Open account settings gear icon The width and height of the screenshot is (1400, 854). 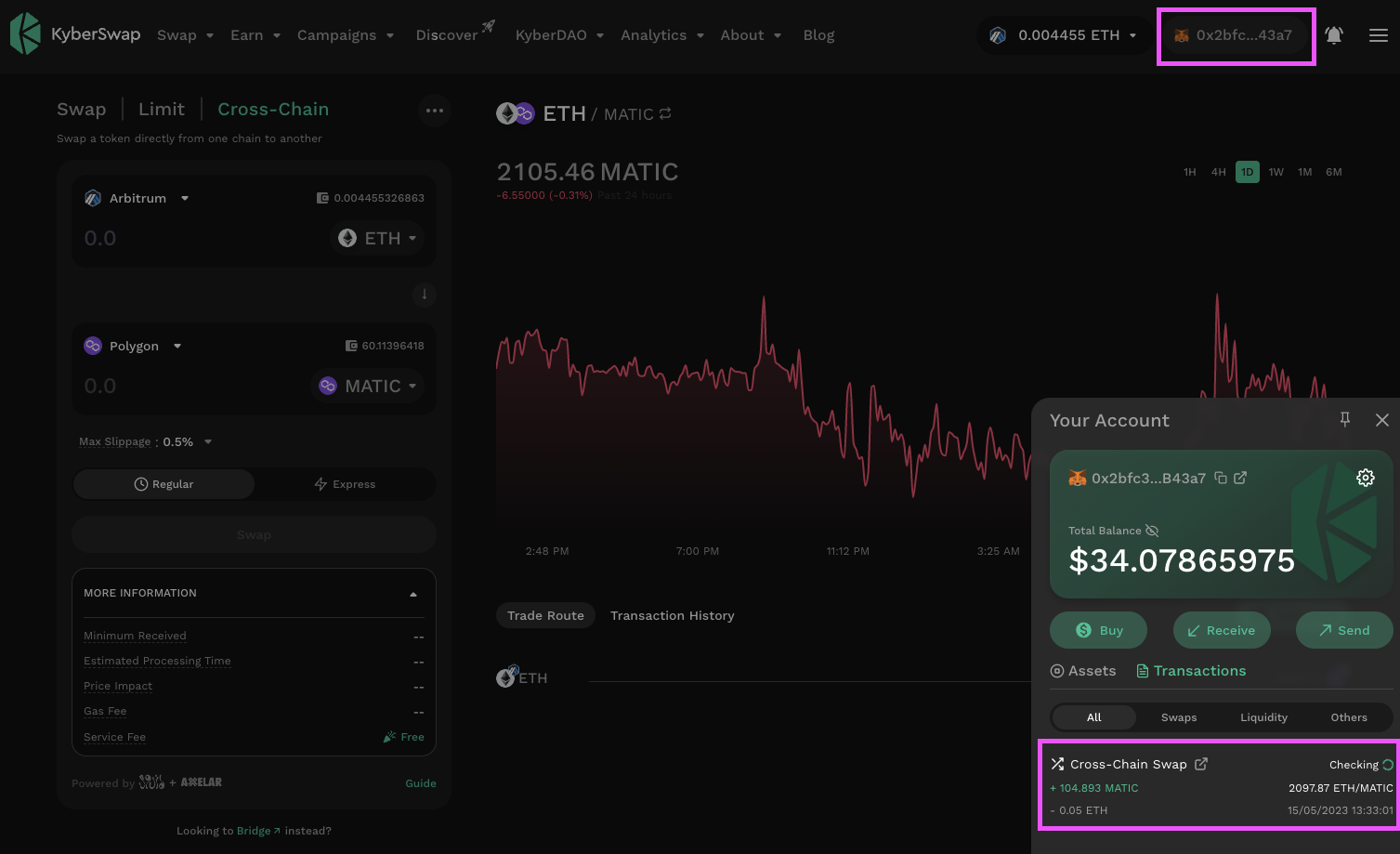(x=1365, y=478)
